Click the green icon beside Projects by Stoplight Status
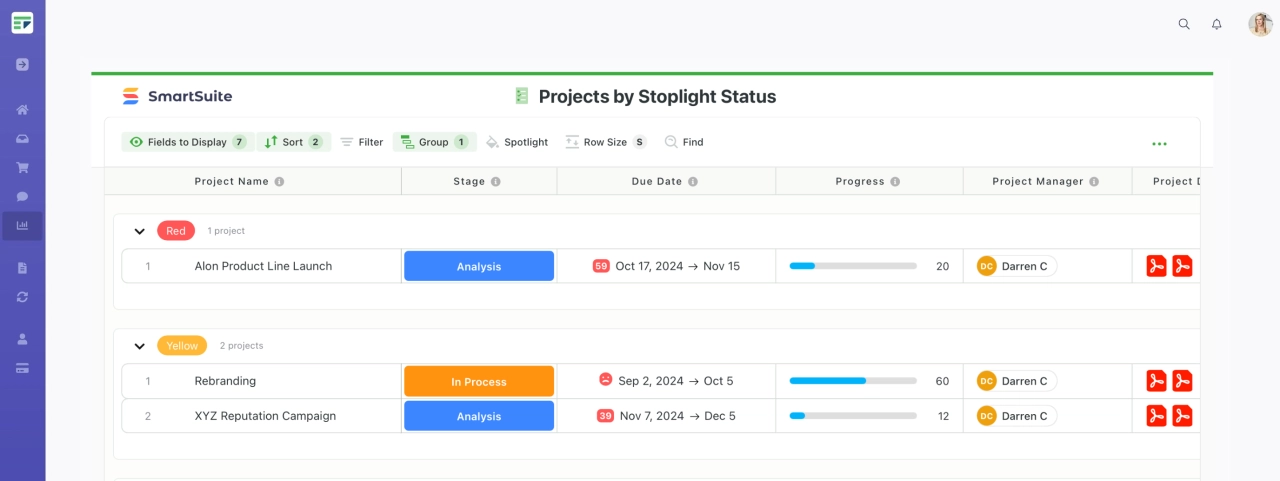1280x481 pixels. (521, 96)
